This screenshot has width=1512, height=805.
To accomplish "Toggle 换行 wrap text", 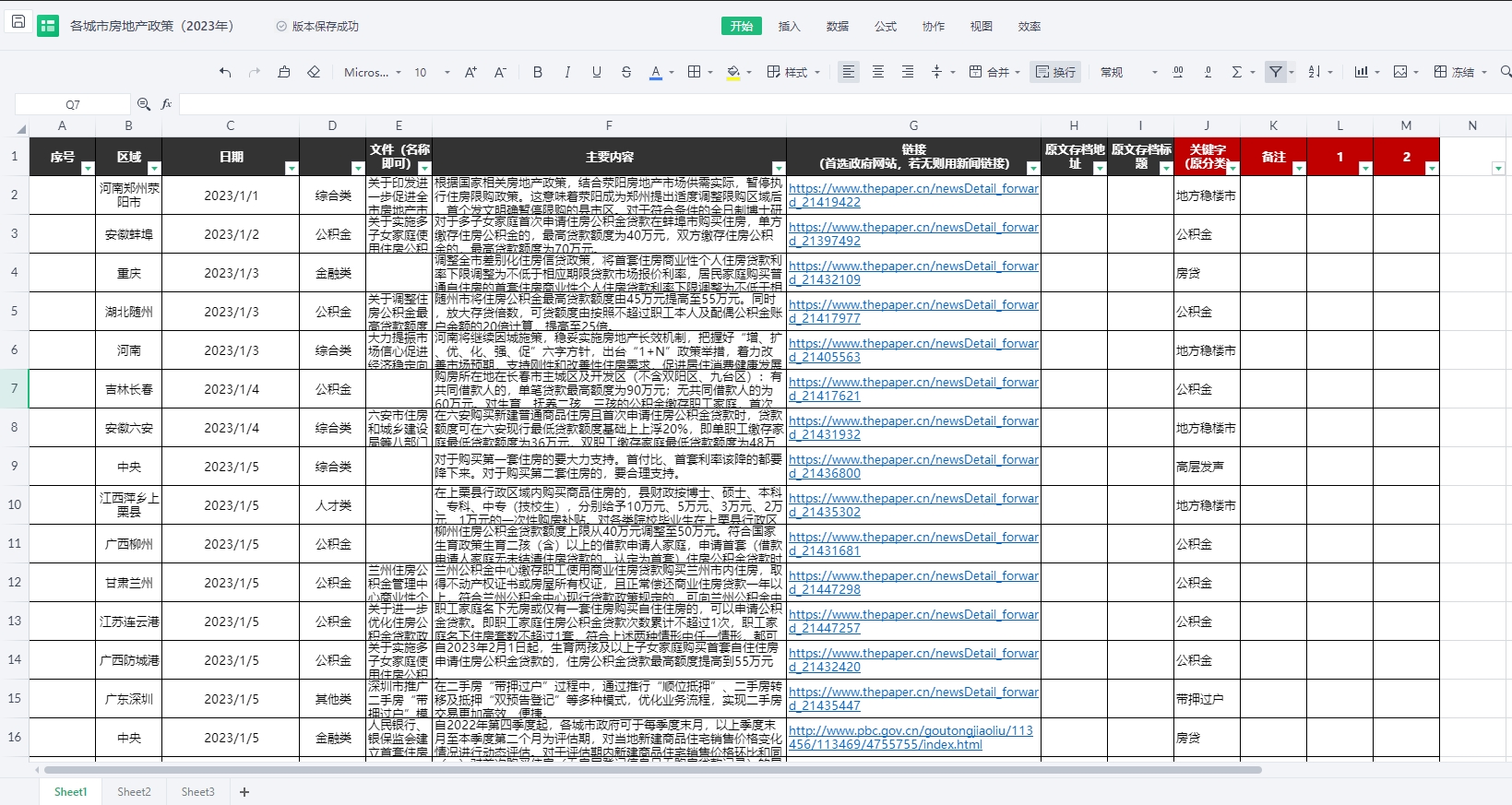I will click(1056, 72).
